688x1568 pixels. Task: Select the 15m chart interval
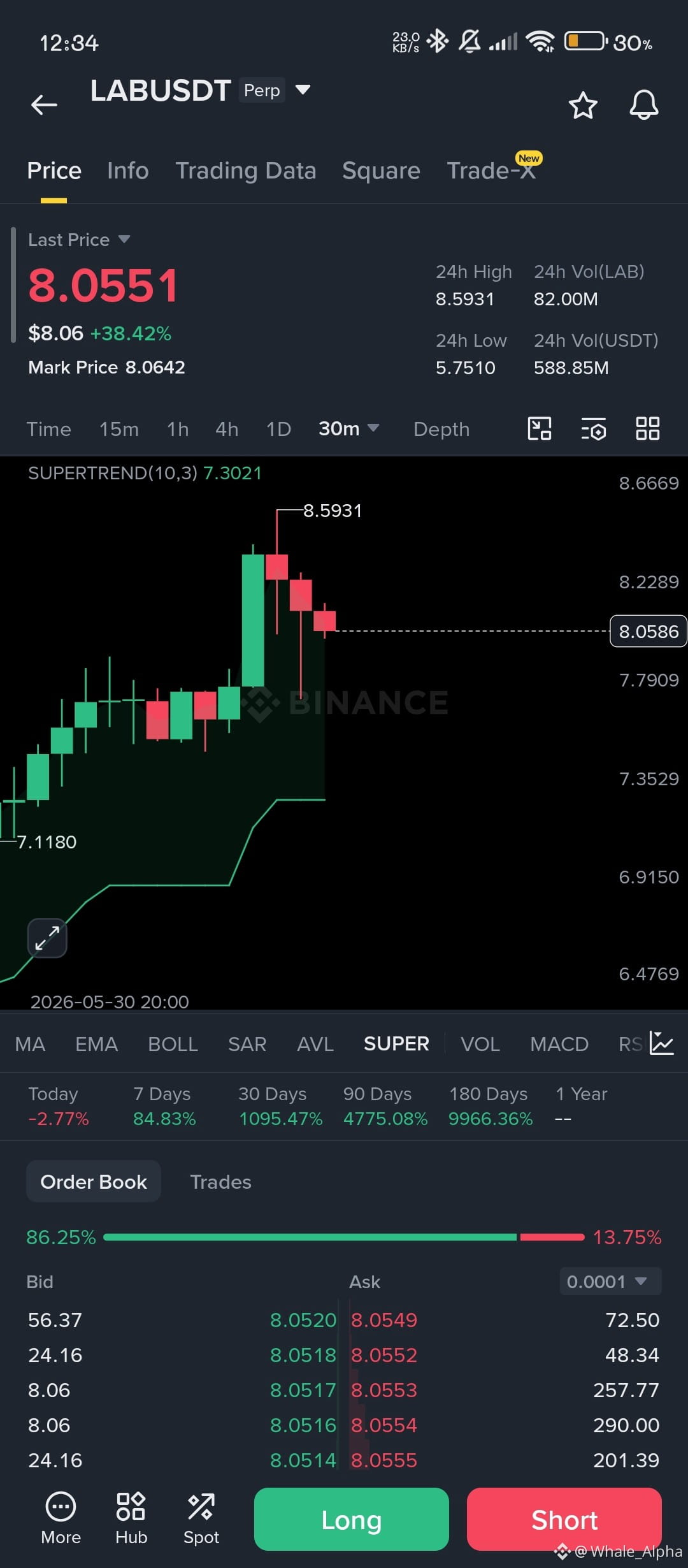(119, 429)
